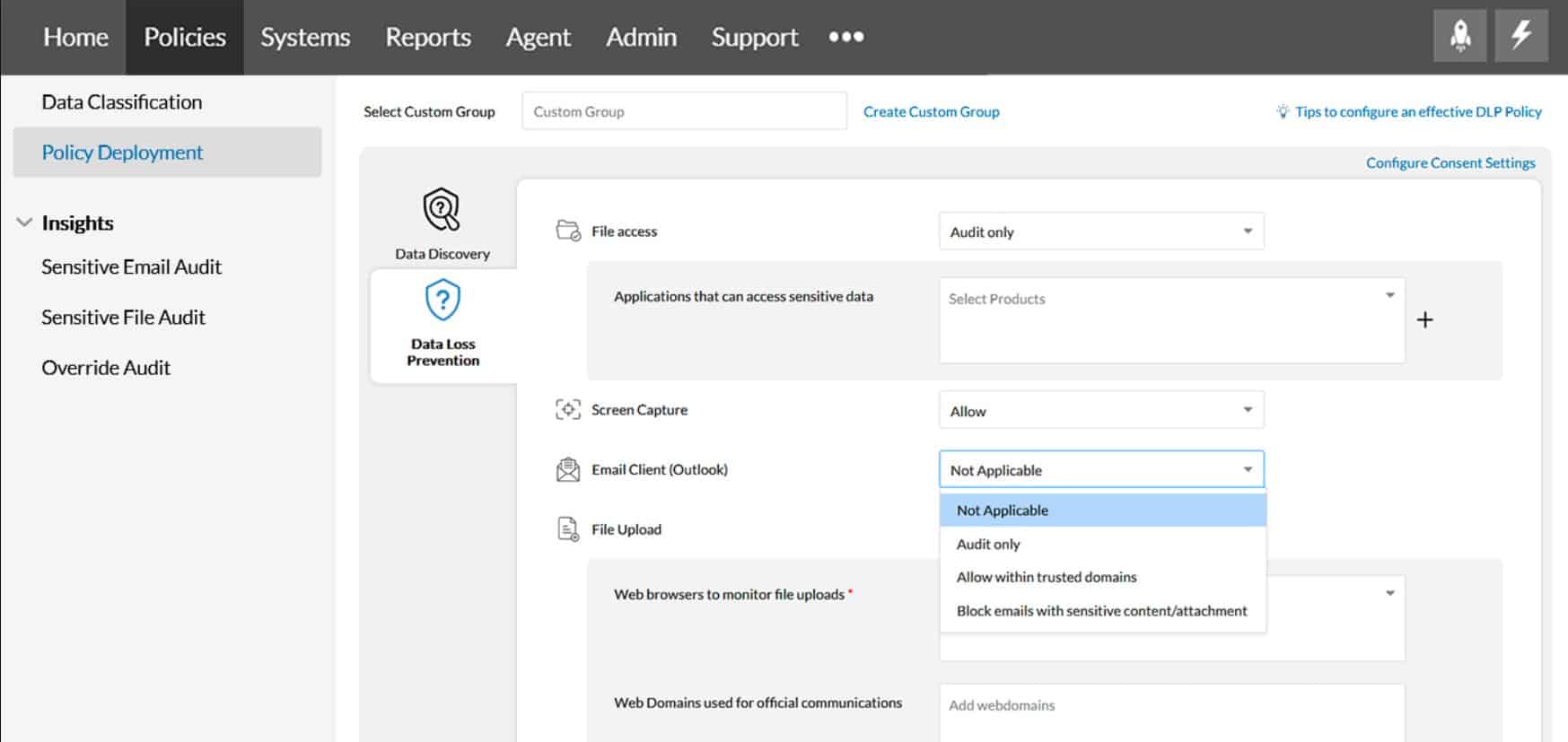Image resolution: width=1568 pixels, height=742 pixels.
Task: Click the lightbulb tips icon
Action: click(x=1283, y=111)
